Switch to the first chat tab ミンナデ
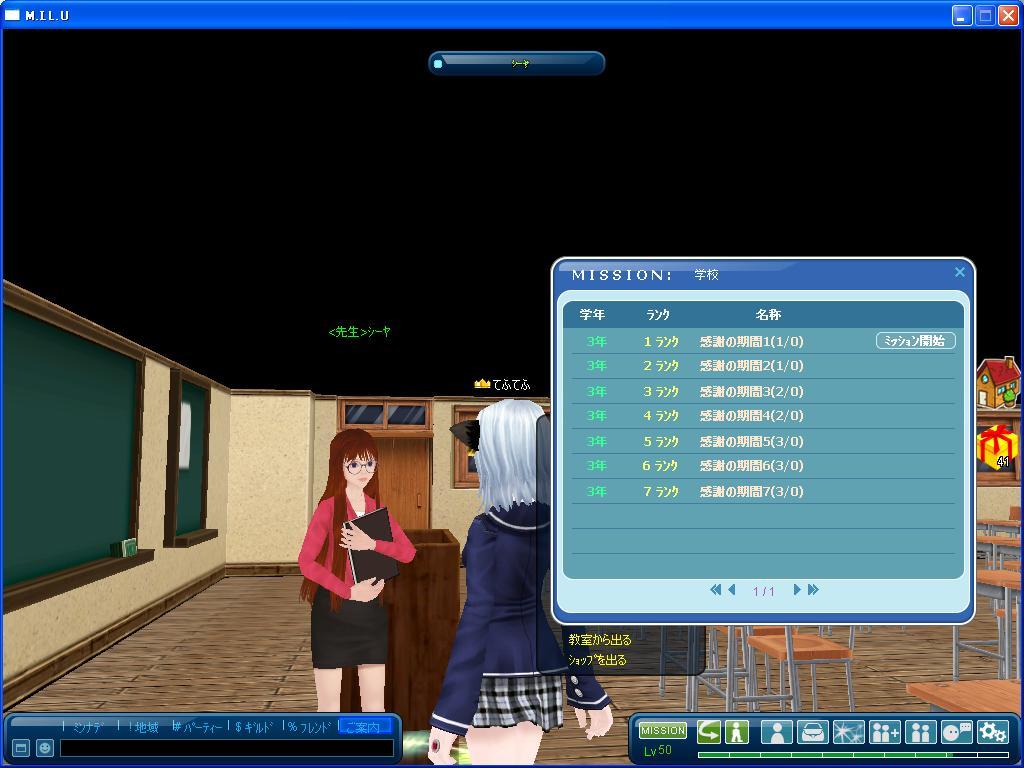 88,727
